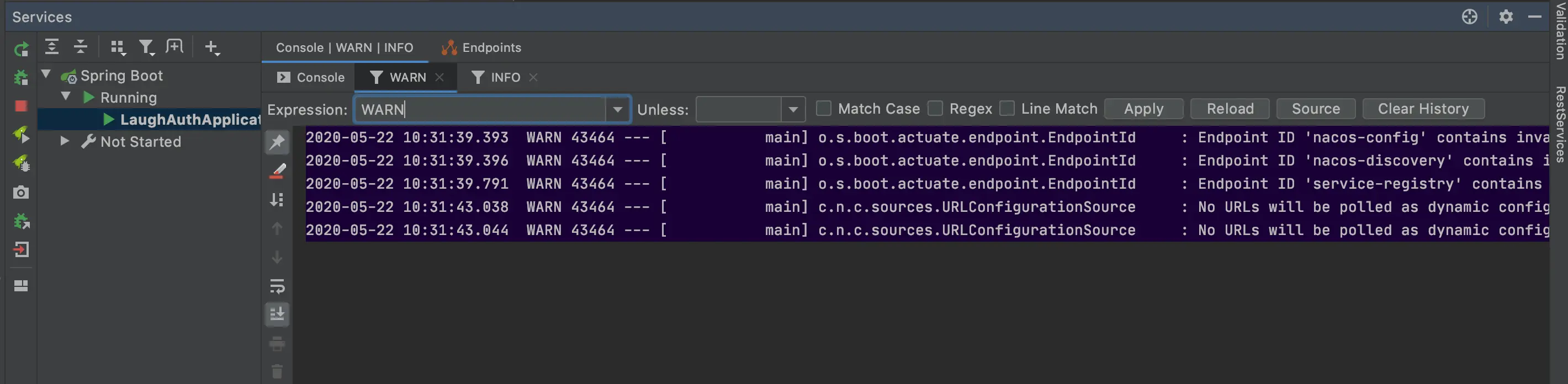
Task: Click into the empty Unless input field
Action: (738, 110)
